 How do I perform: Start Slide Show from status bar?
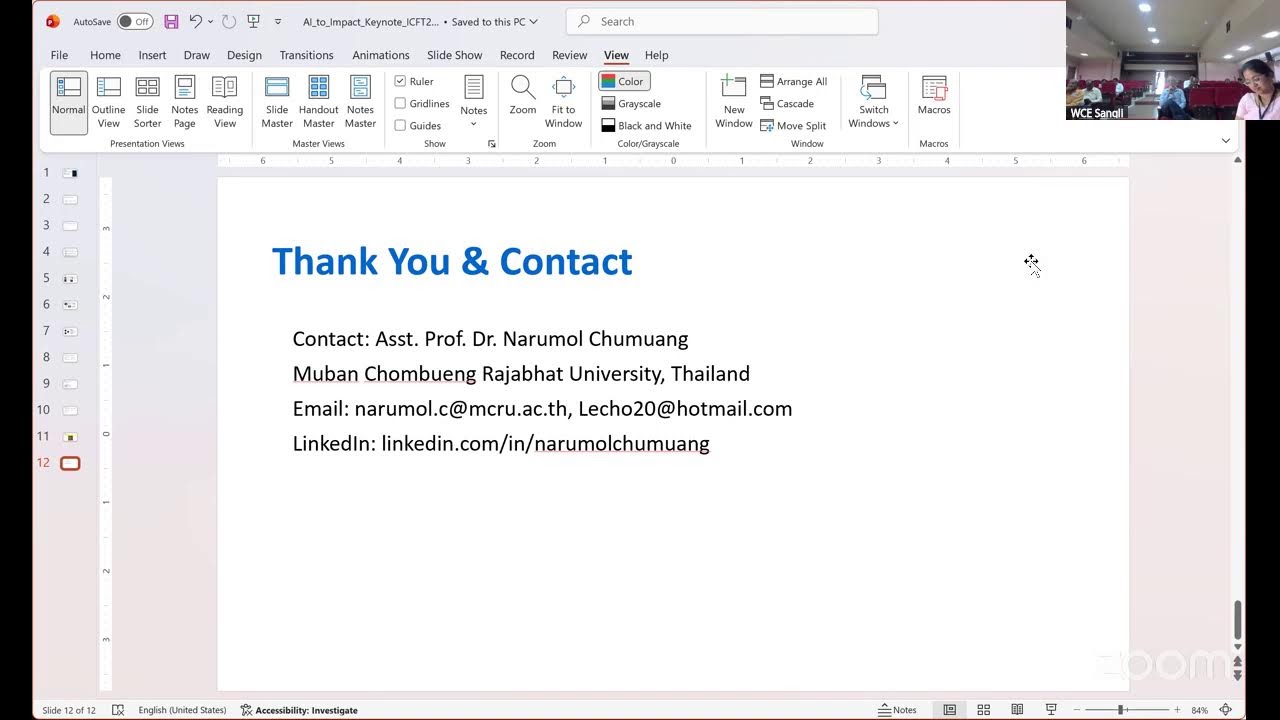[x=1051, y=710]
